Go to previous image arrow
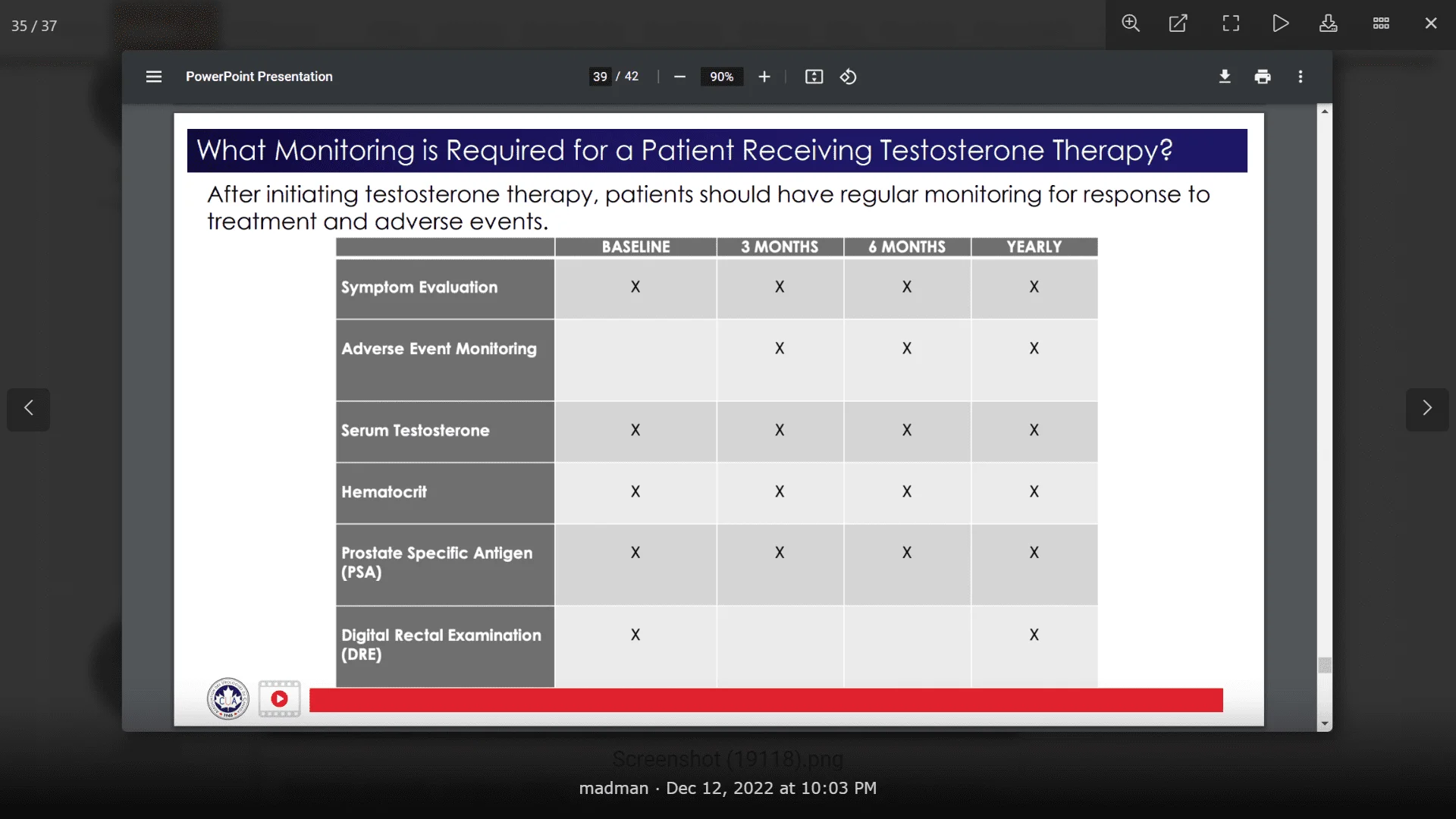 [28, 409]
